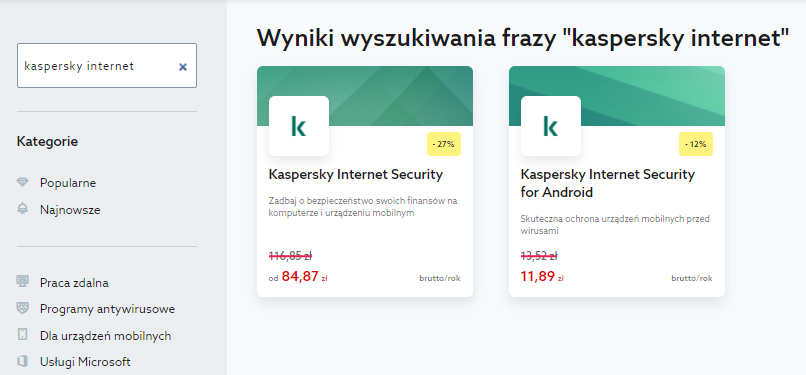Screen dimensions: 806x375
Task: Clear the search field with the X icon
Action: (x=182, y=67)
